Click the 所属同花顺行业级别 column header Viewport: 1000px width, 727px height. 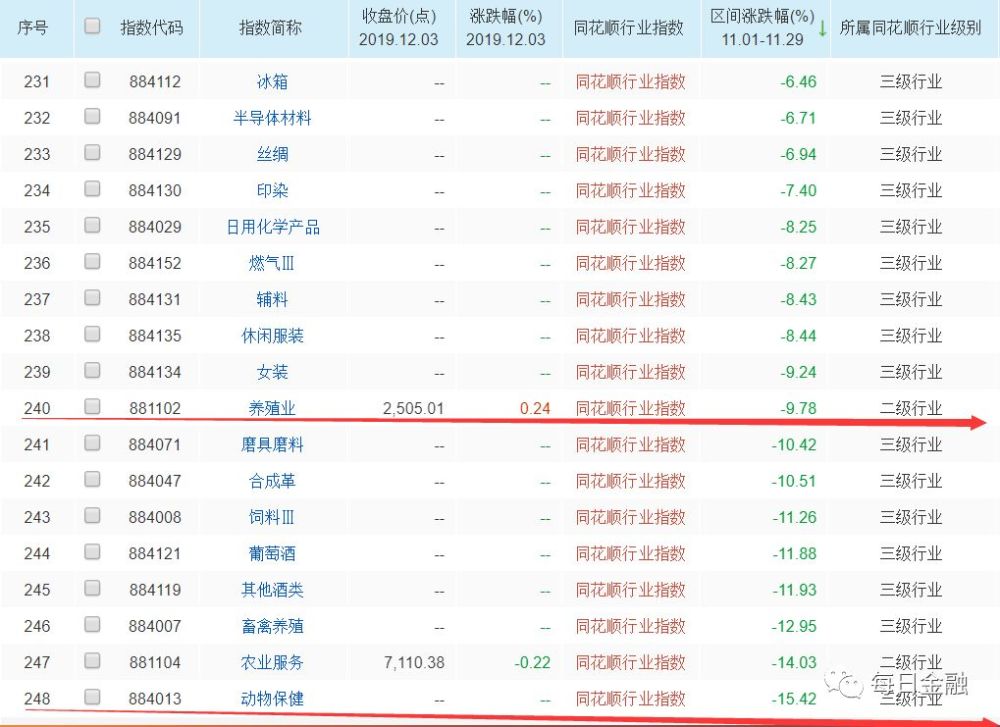pos(911,27)
